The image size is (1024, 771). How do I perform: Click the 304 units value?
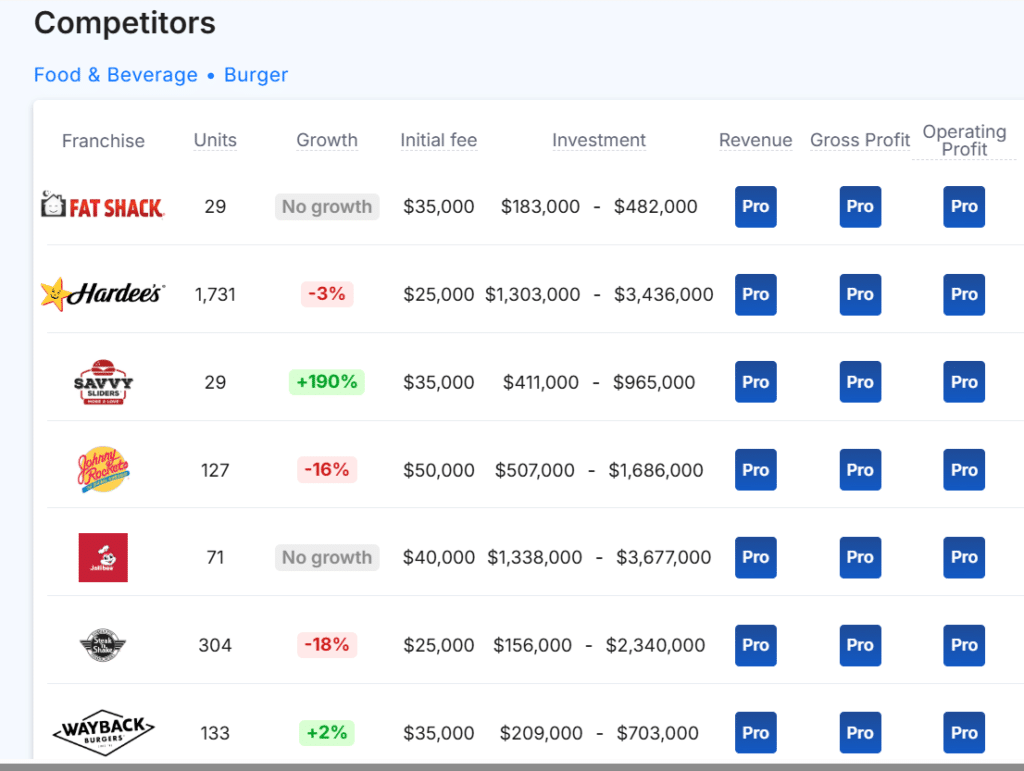click(215, 645)
